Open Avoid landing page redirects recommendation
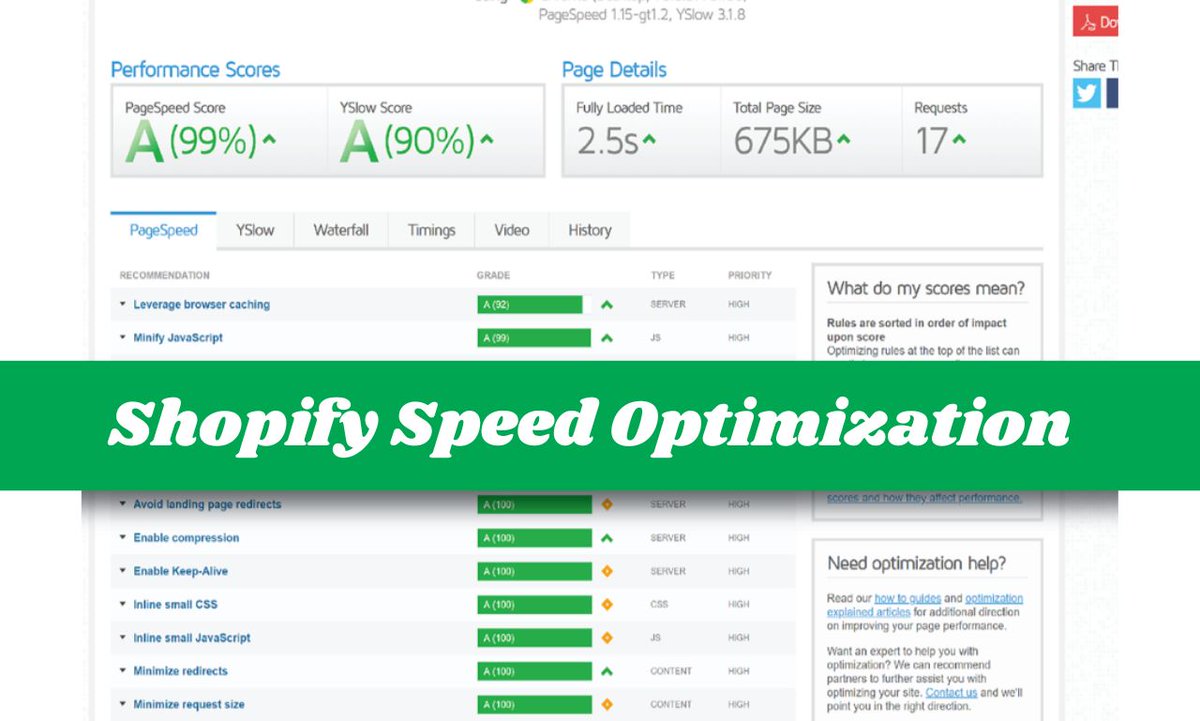 tap(207, 505)
